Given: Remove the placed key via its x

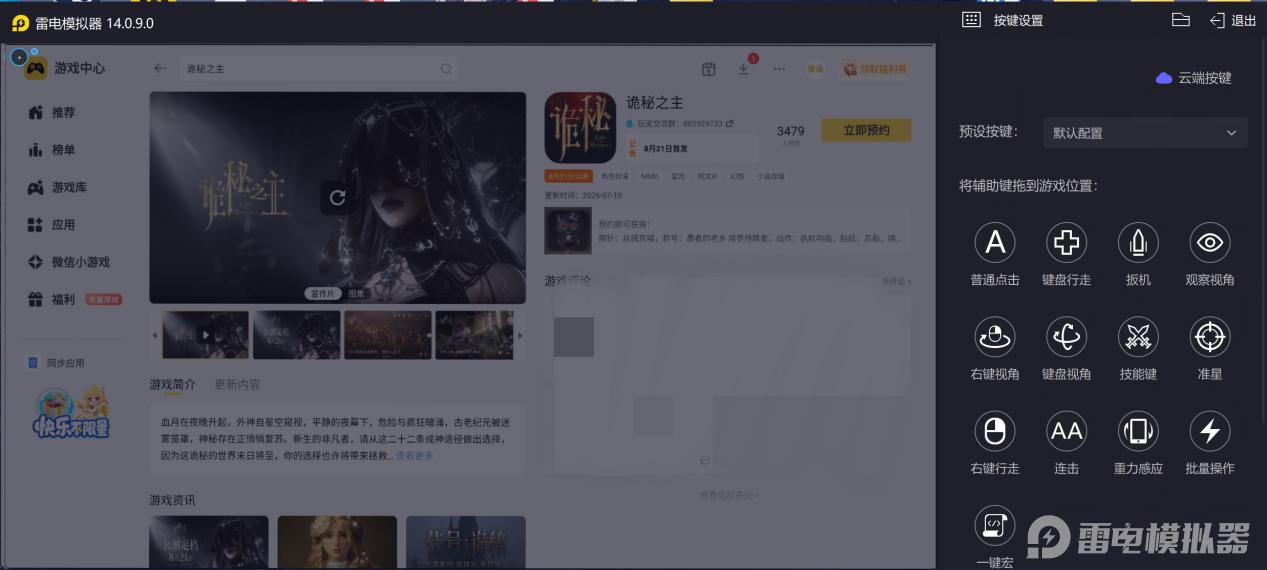Looking at the screenshot, I should click(34, 51).
